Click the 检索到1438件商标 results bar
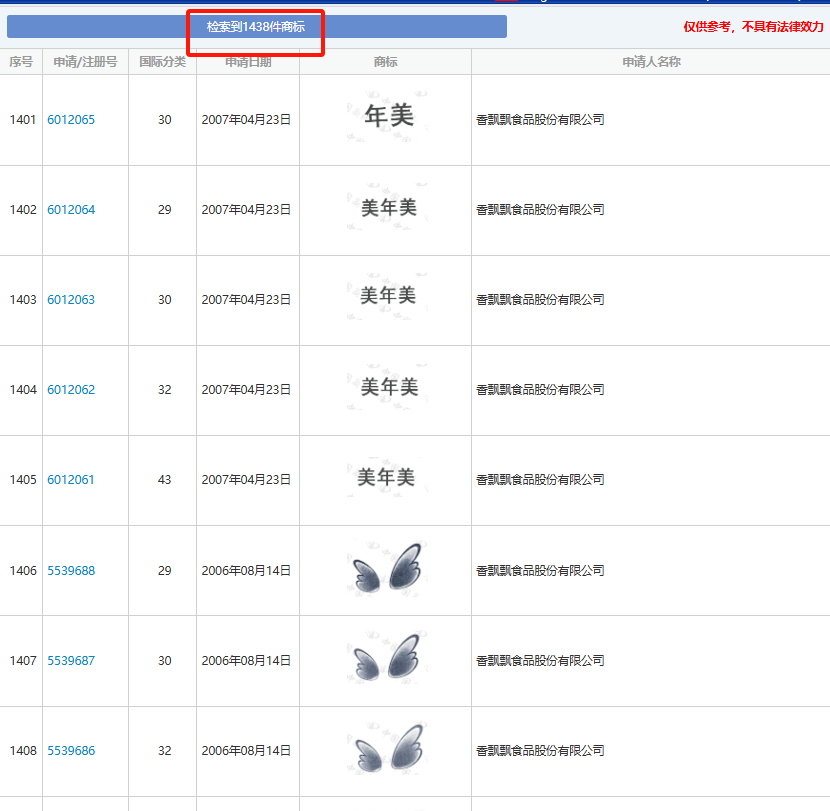 [x=256, y=27]
